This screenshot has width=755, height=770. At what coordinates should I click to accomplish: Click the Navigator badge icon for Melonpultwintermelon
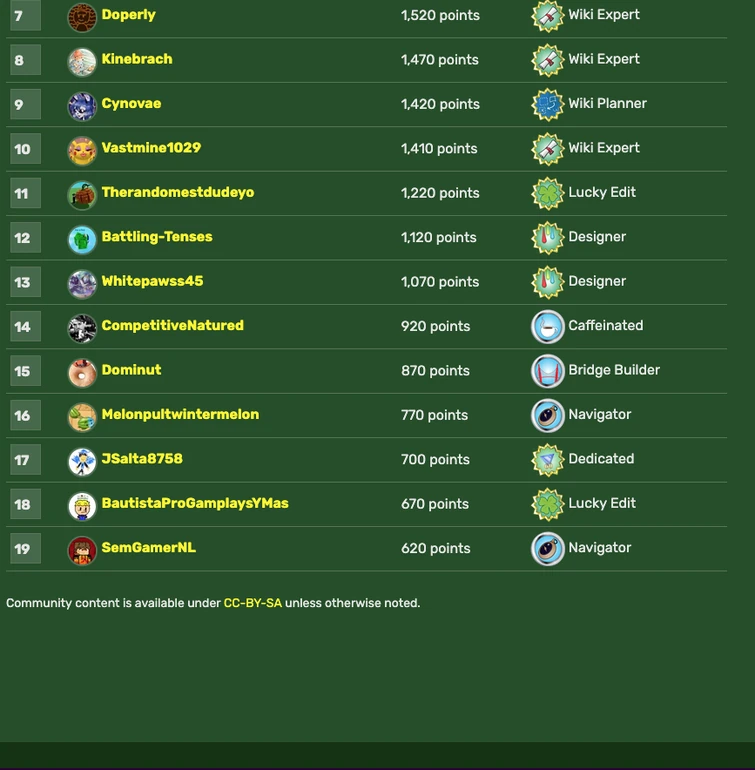[x=547, y=415]
